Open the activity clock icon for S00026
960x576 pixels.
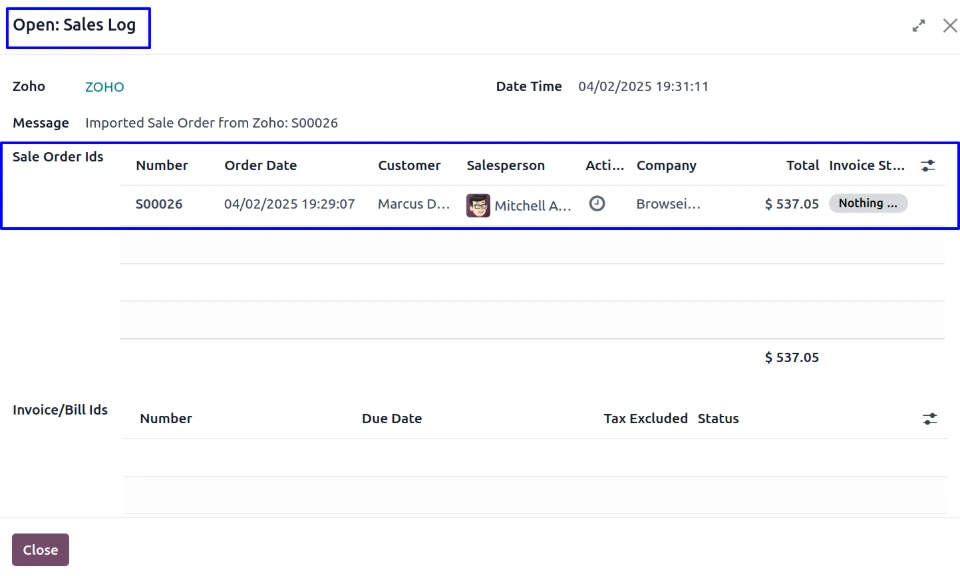point(597,203)
